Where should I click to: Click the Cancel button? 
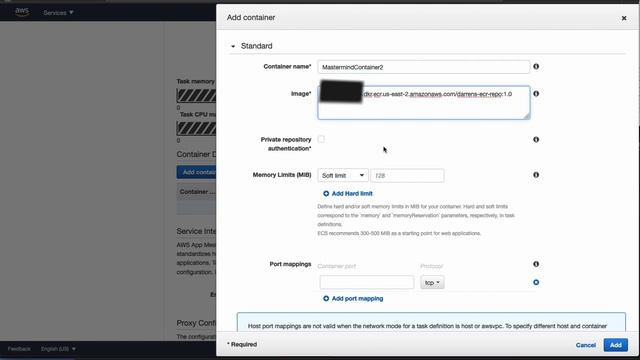click(586, 345)
